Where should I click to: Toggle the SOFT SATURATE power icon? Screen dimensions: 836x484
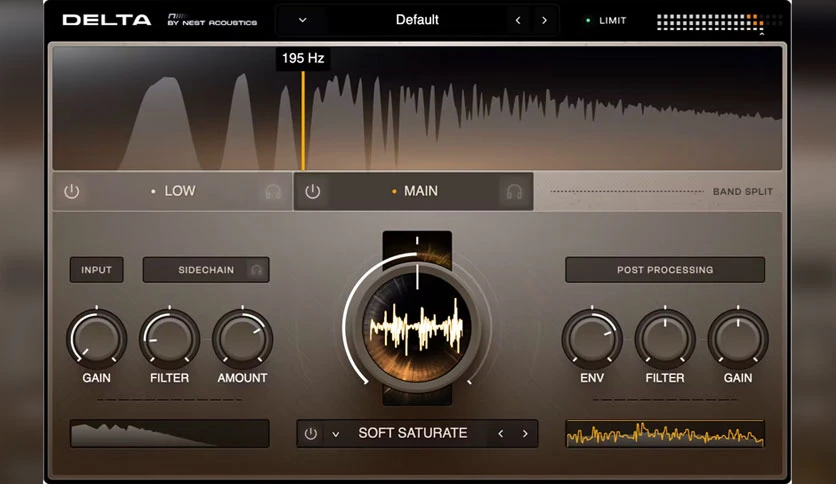point(311,433)
